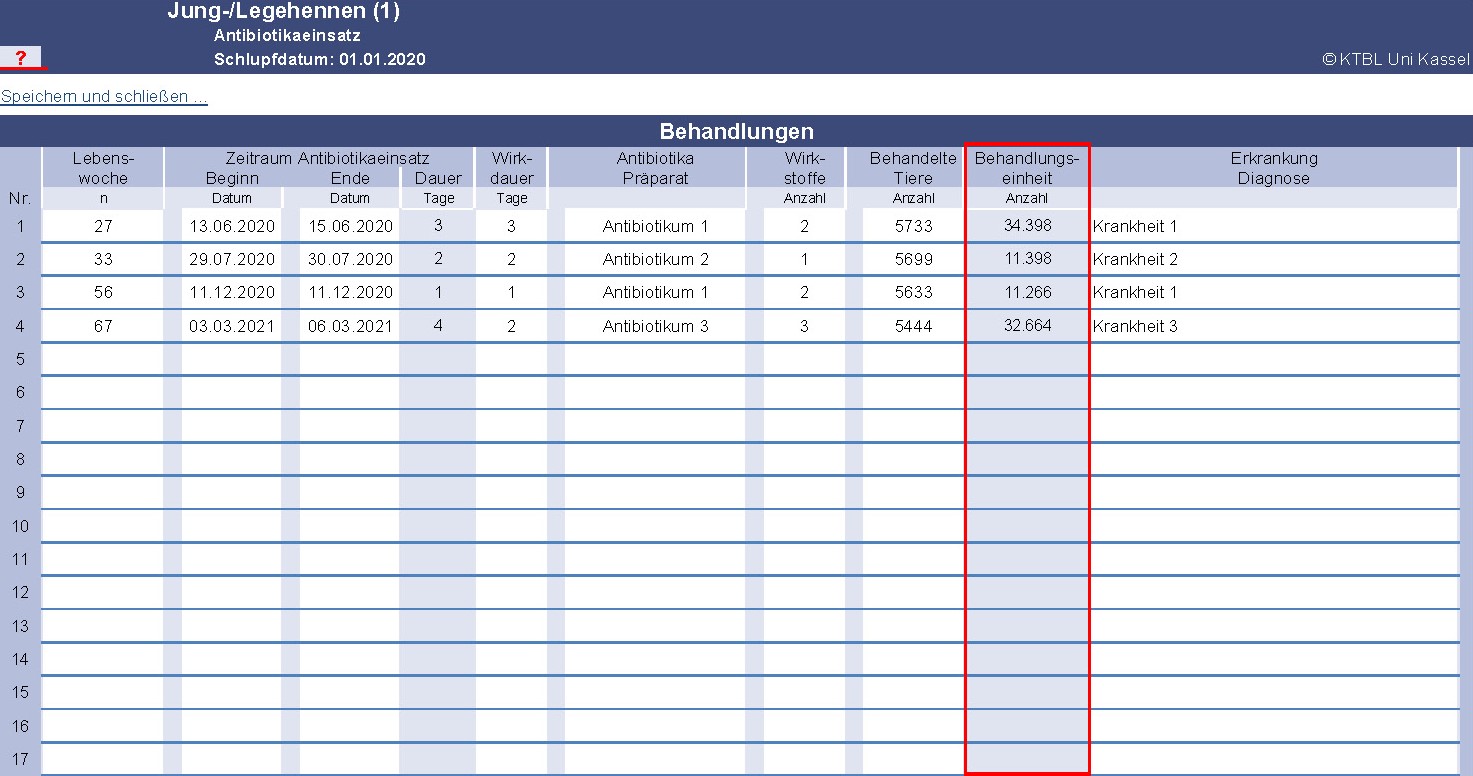
Task: Click 'Speichern und schließen ...' link
Action: click(104, 97)
